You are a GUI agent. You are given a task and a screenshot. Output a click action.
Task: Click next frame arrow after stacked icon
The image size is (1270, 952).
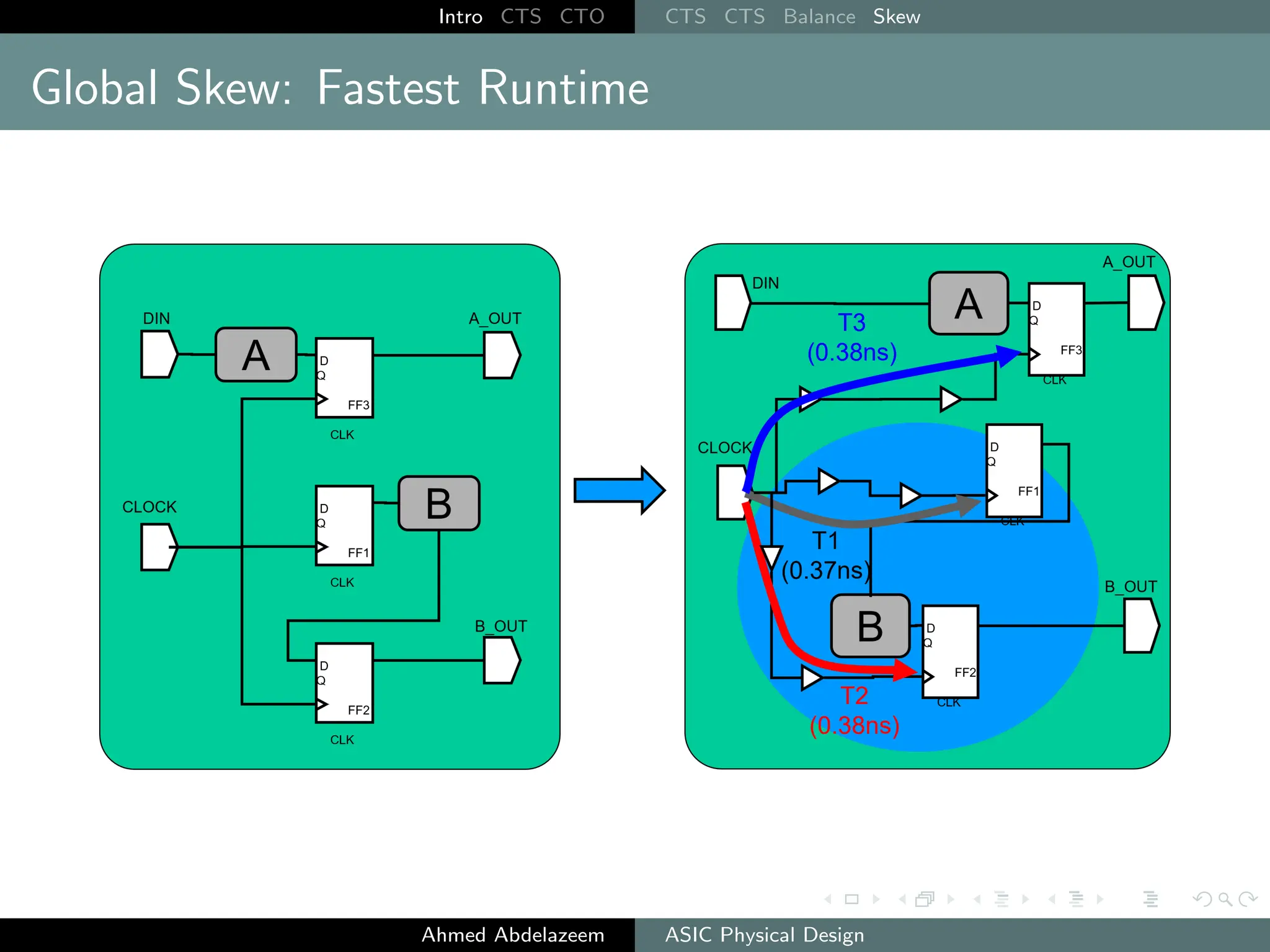pos(951,899)
